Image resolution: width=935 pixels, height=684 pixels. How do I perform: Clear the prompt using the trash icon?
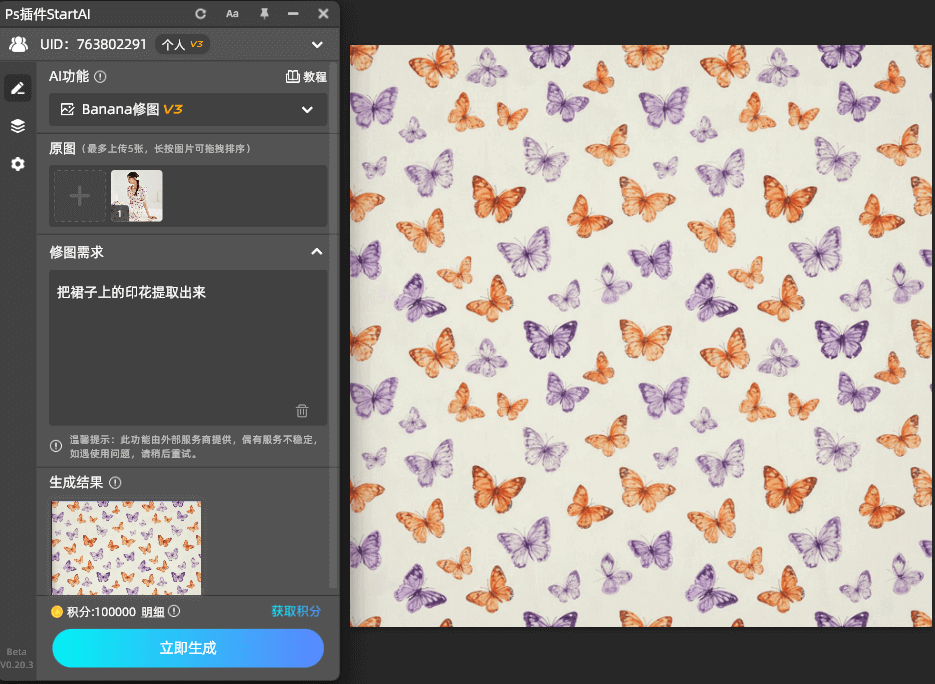coord(302,410)
